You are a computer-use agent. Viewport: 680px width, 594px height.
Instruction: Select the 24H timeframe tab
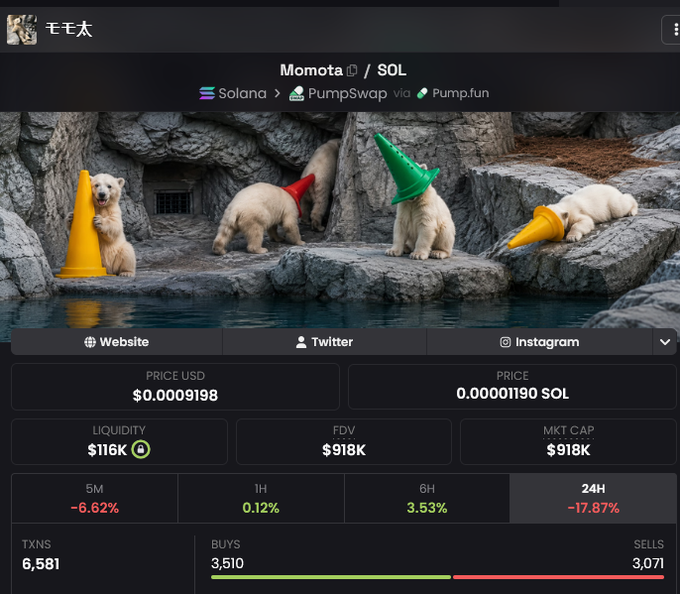tap(593, 498)
